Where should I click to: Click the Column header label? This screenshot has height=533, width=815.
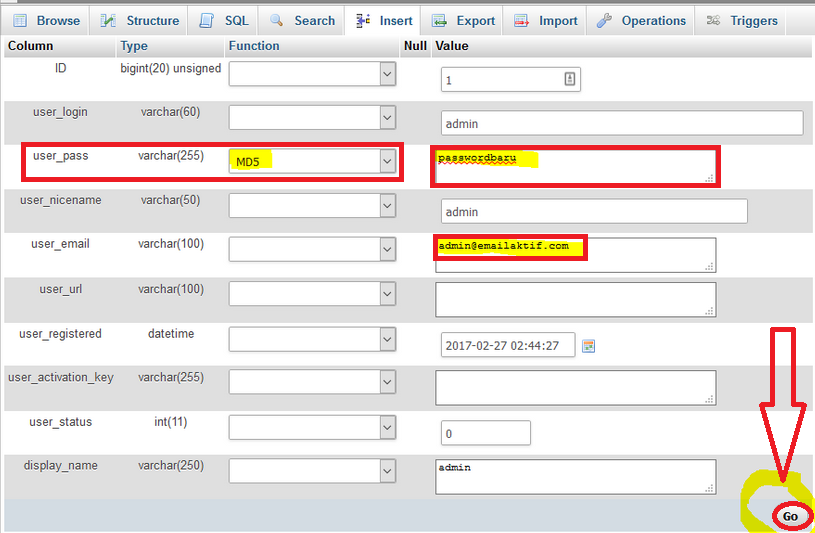click(31, 46)
